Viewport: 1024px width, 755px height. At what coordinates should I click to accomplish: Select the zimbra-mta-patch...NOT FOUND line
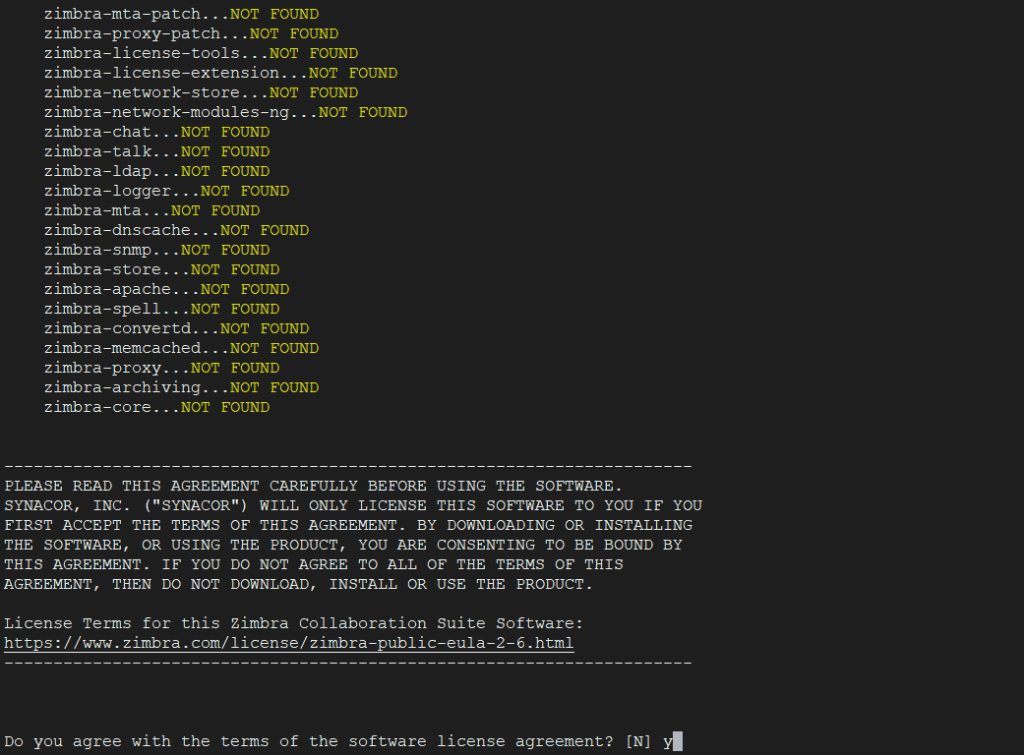[x=182, y=14]
